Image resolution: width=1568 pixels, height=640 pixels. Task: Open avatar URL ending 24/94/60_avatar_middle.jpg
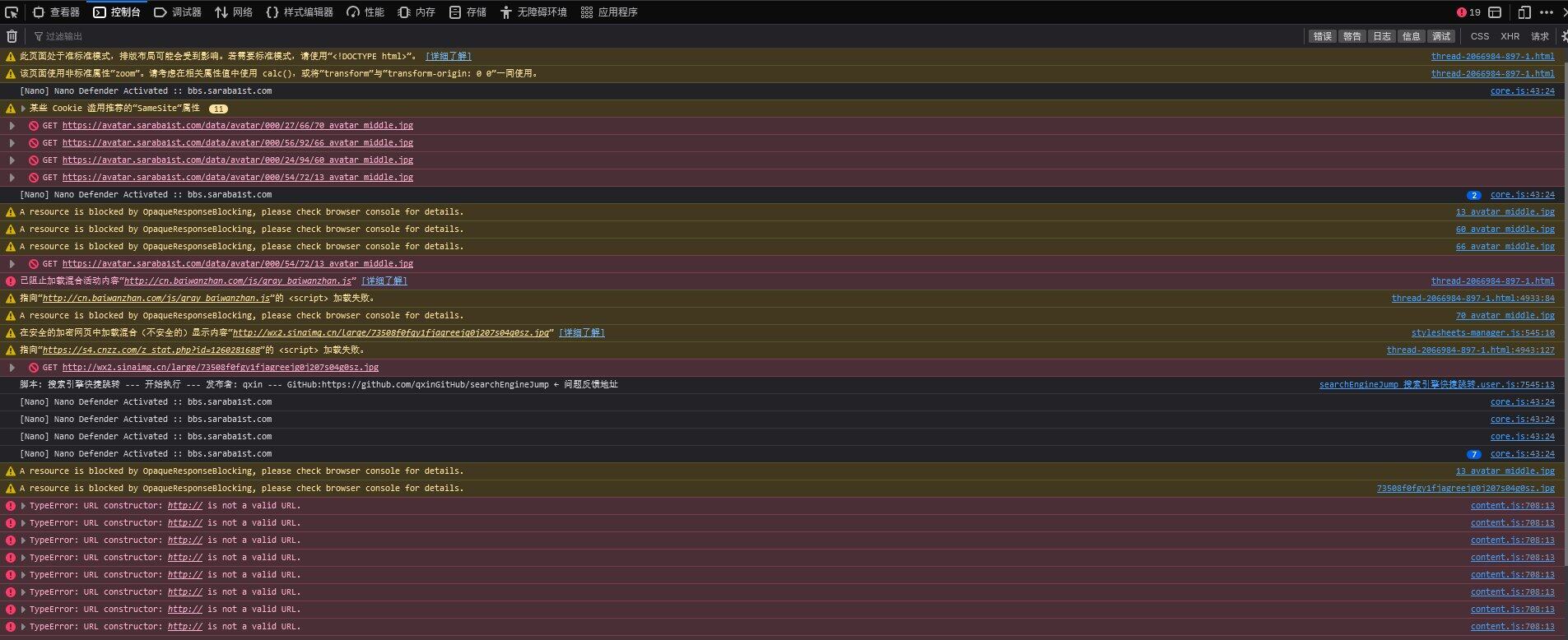click(238, 160)
